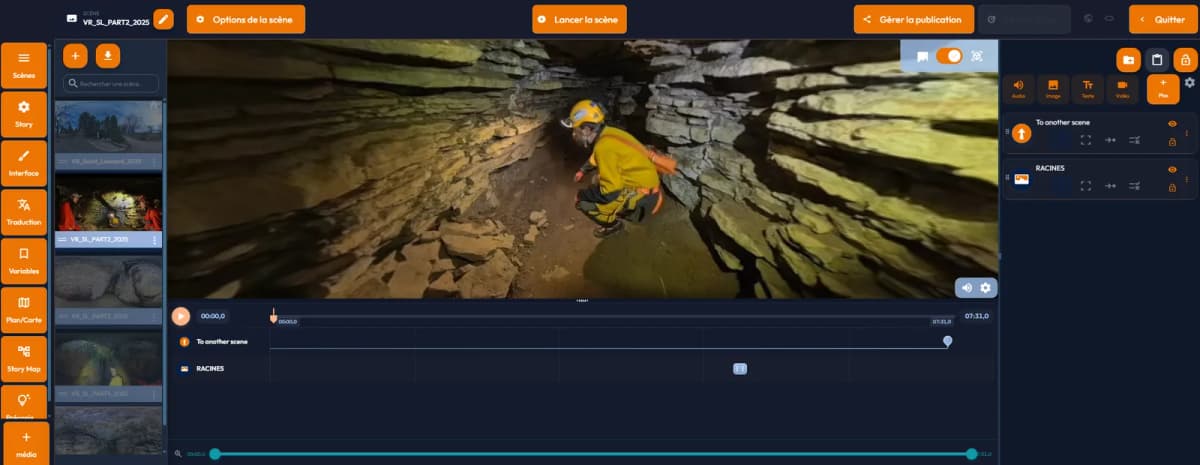Click the Options de la scène button
The image size is (1200, 465).
(245, 19)
